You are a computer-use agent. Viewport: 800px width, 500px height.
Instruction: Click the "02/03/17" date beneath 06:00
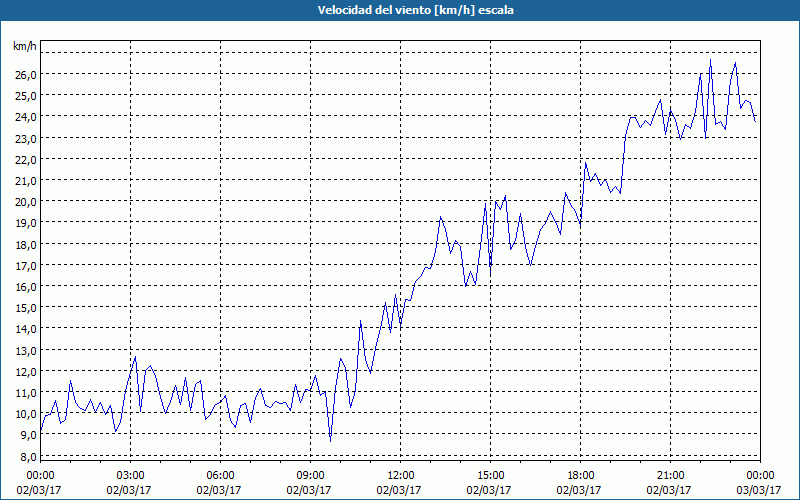coord(219,490)
